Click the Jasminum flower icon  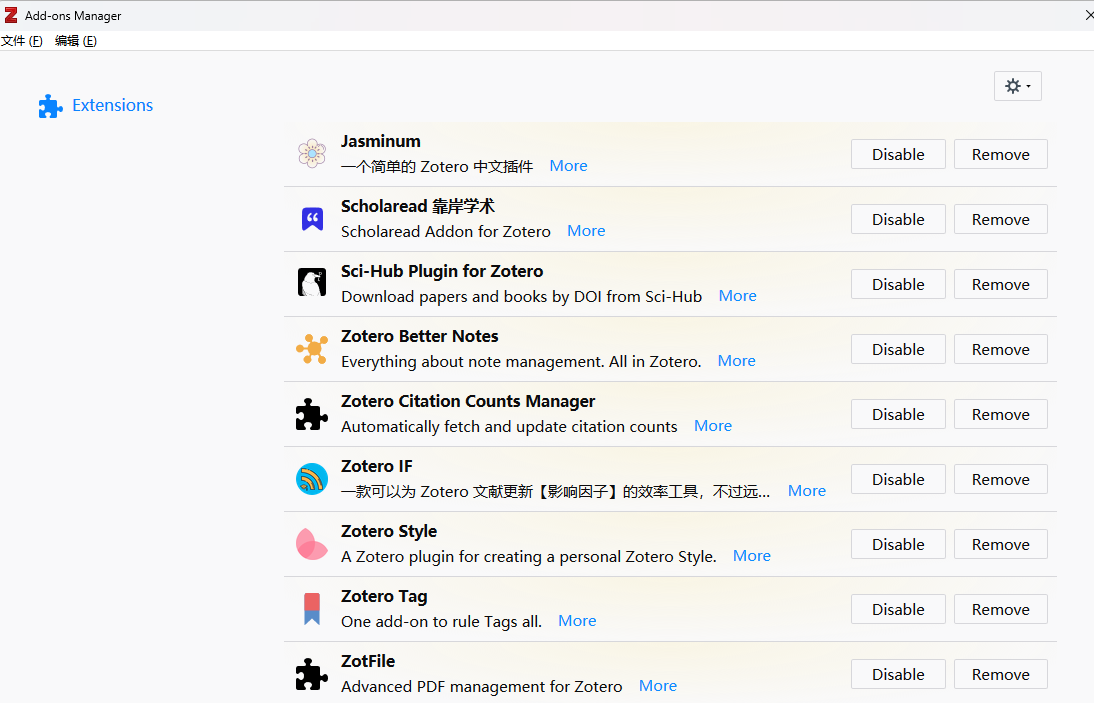[312, 153]
